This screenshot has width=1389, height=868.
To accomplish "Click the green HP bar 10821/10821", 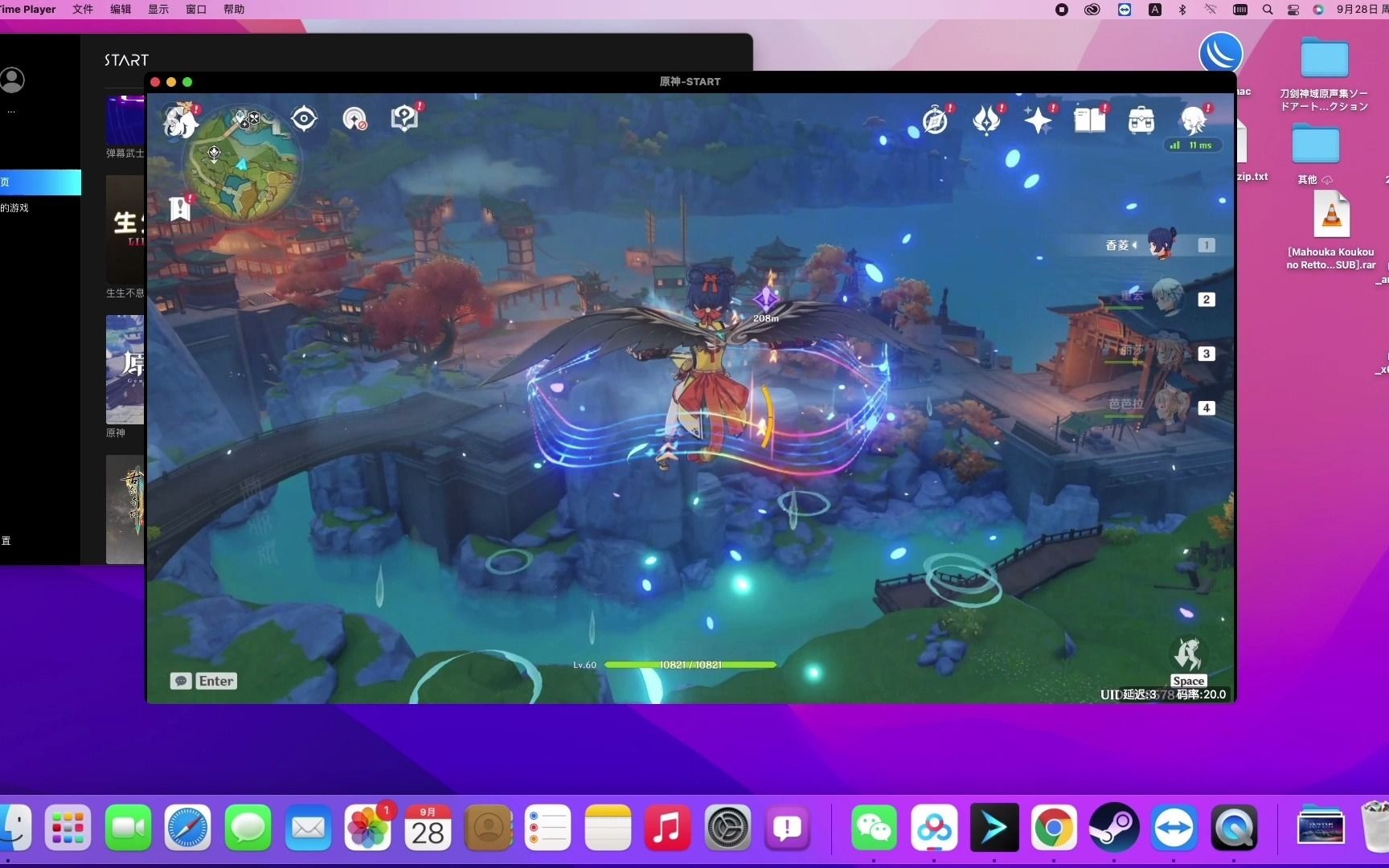I will coord(690,665).
